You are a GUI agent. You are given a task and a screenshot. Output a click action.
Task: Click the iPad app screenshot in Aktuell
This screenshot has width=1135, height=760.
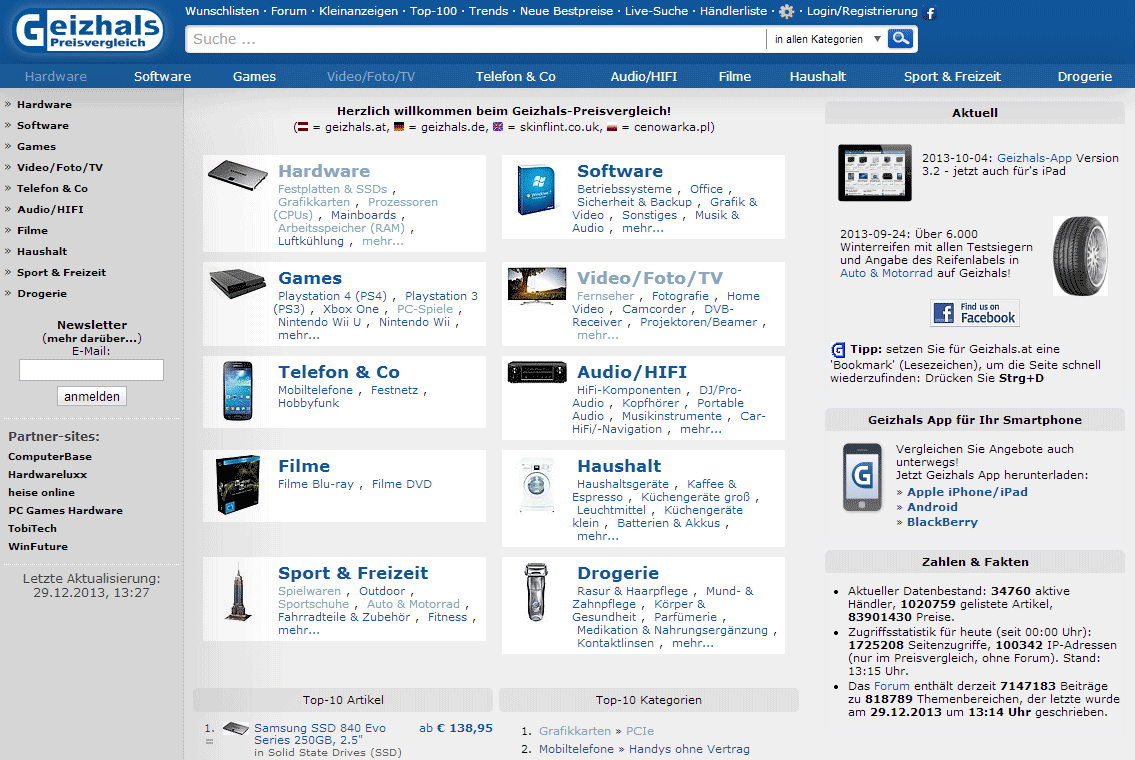[x=874, y=172]
